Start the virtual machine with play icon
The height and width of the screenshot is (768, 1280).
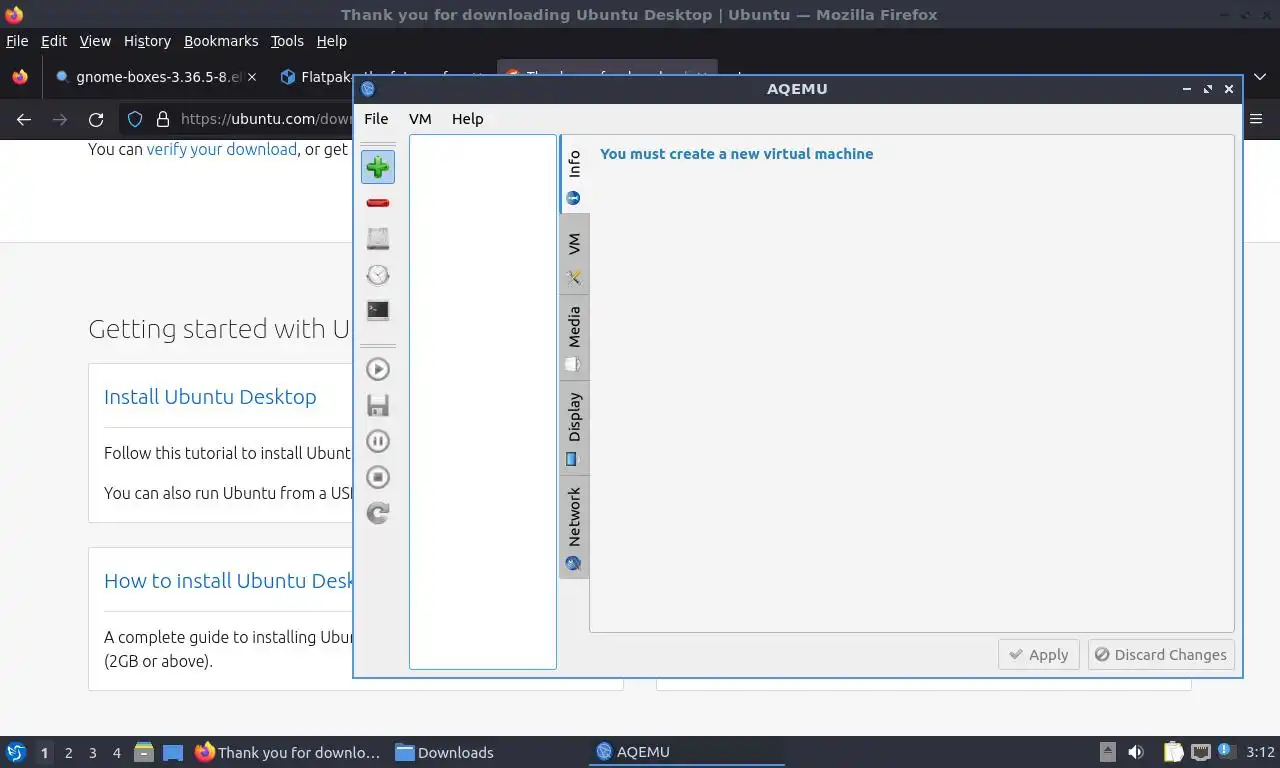coord(378,369)
